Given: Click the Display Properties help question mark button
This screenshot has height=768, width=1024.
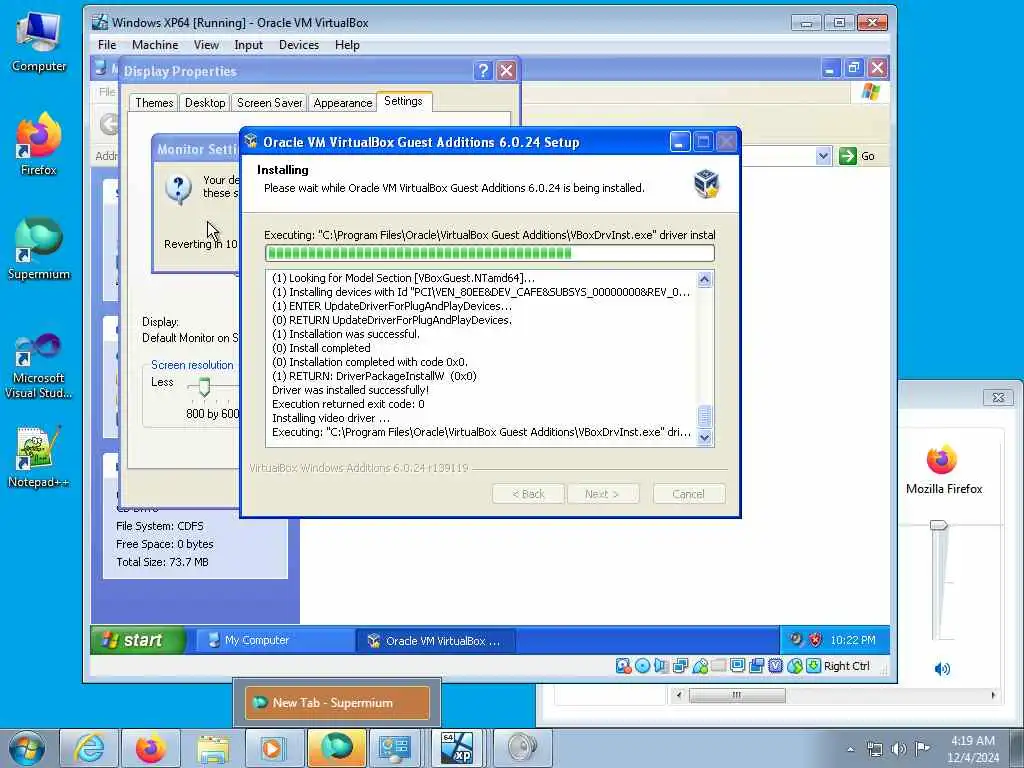Looking at the screenshot, I should tap(483, 71).
